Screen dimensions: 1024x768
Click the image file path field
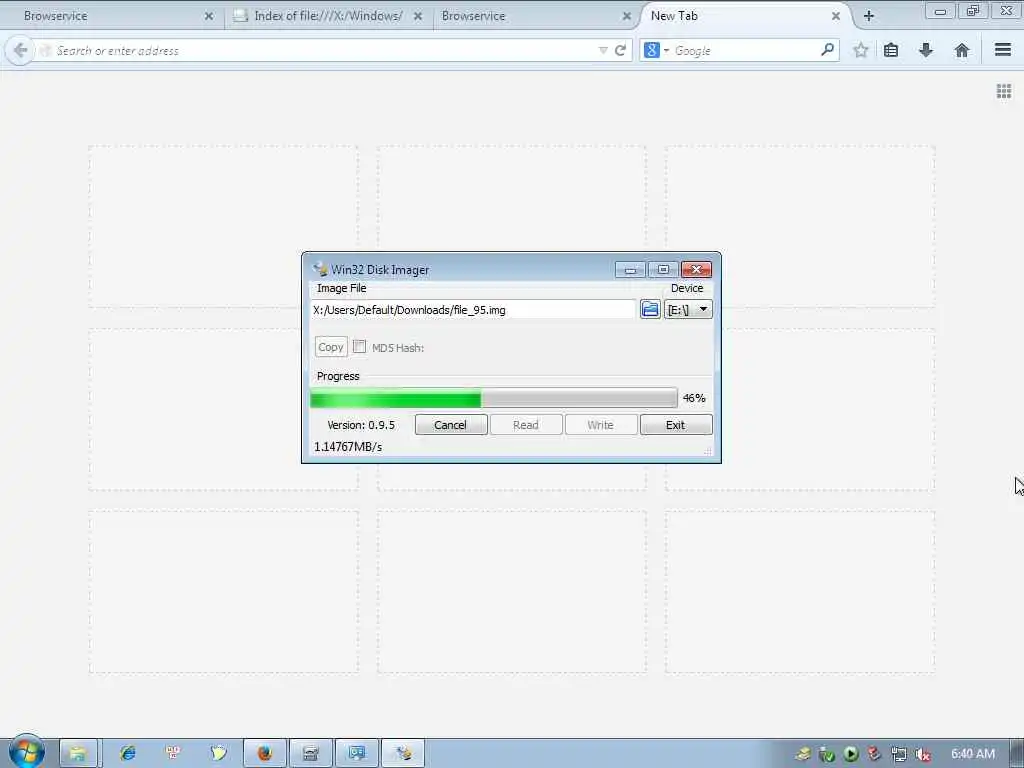click(473, 310)
